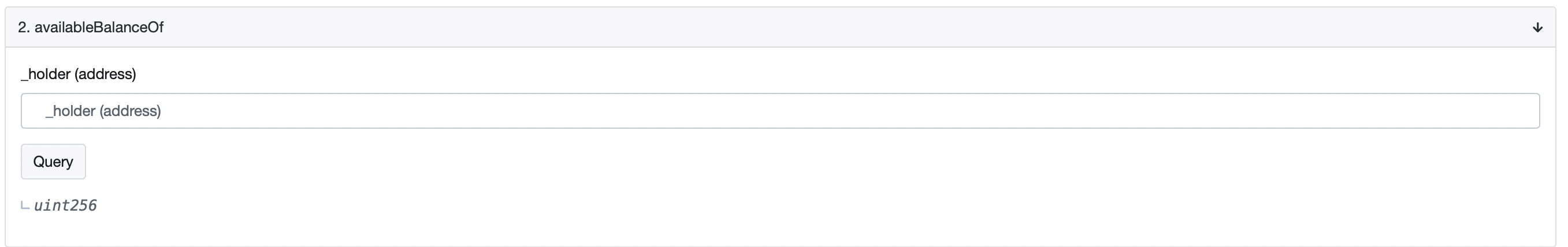Focus the _holder (address) input field
The image size is (1568, 247).
click(780, 111)
